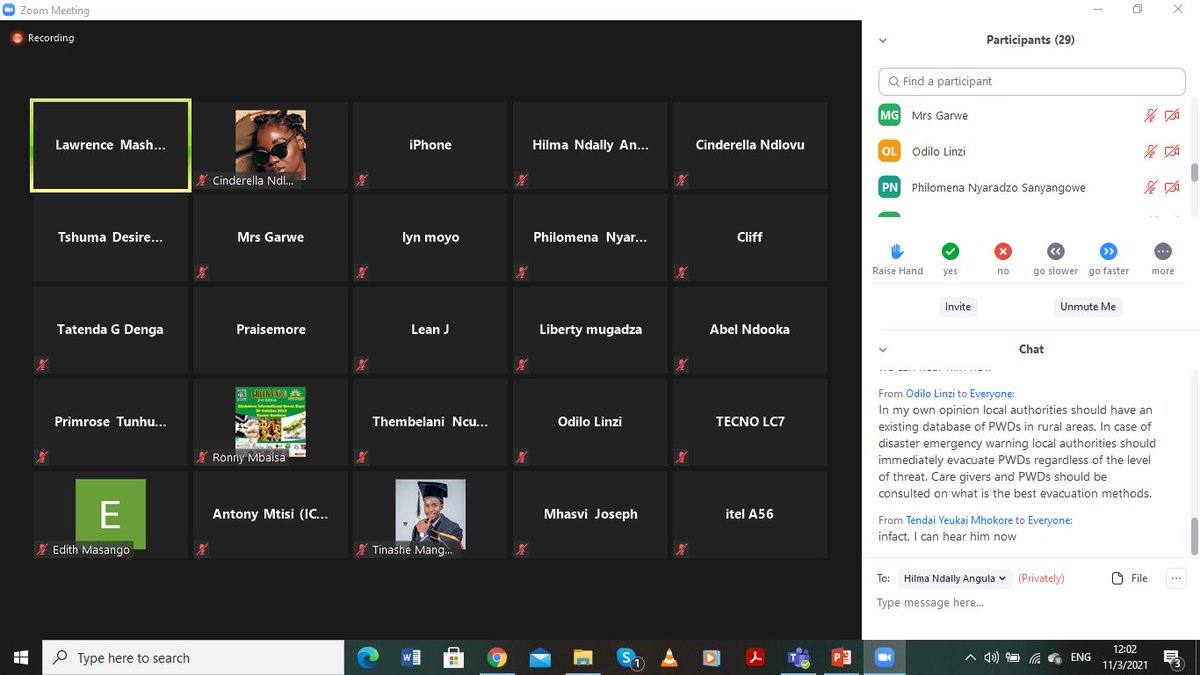Viewport: 1200px width, 675px height.
Task: Collapse the Participants panel chevron
Action: (883, 41)
